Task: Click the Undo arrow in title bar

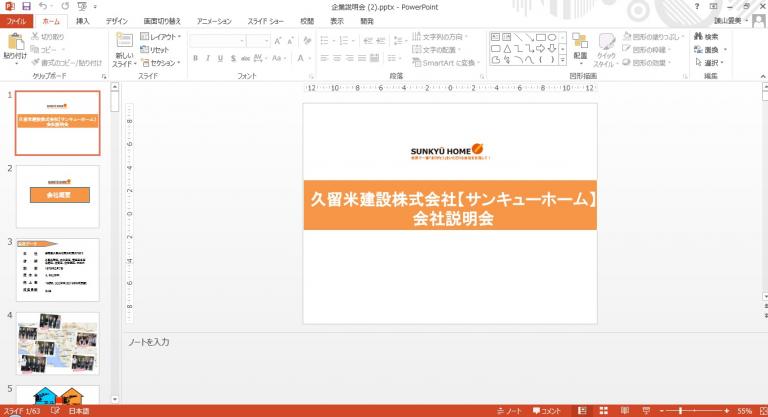Action: (x=43, y=6)
